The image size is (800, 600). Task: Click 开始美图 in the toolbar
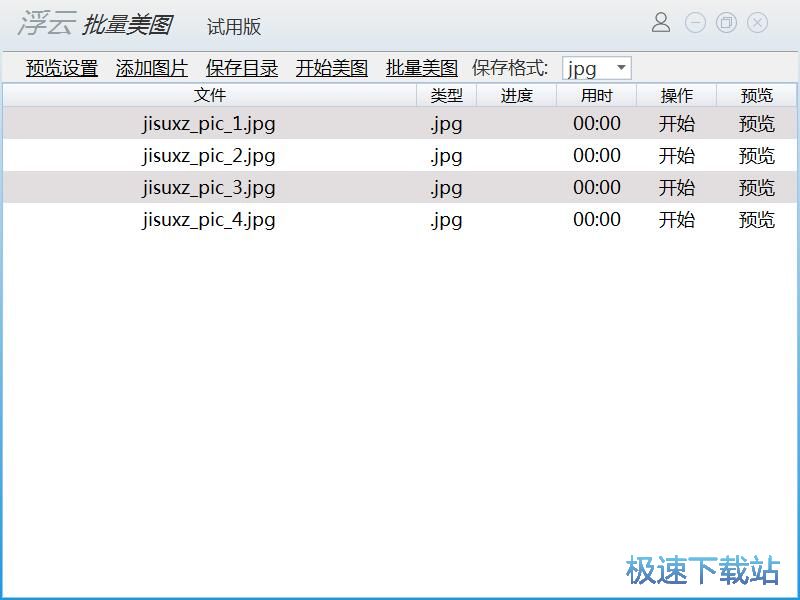pos(332,68)
